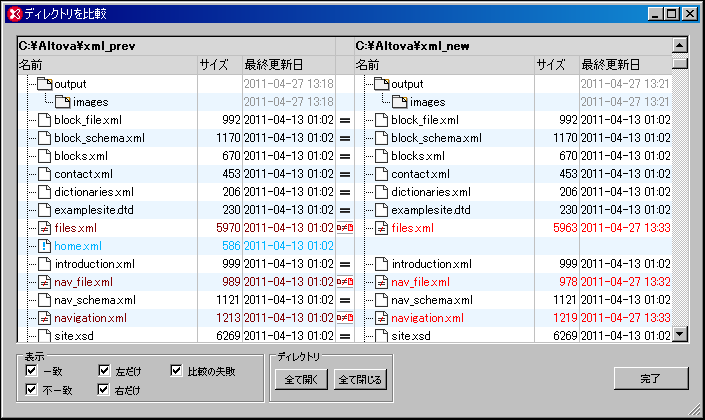Click the output folder icon in xml_prev pane
705x420 pixels.
pos(45,84)
